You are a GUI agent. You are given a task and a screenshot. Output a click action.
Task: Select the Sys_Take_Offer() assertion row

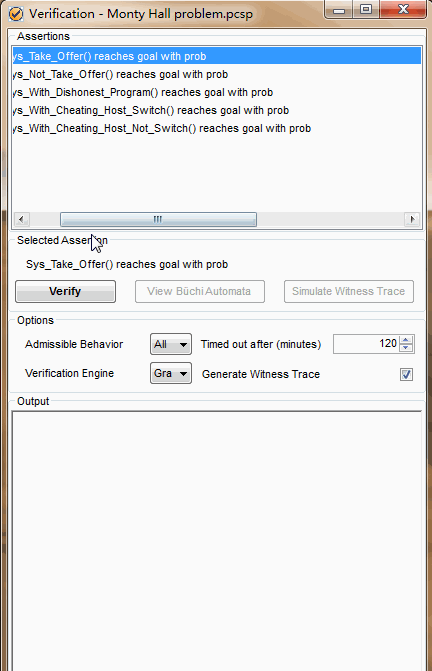click(216, 56)
